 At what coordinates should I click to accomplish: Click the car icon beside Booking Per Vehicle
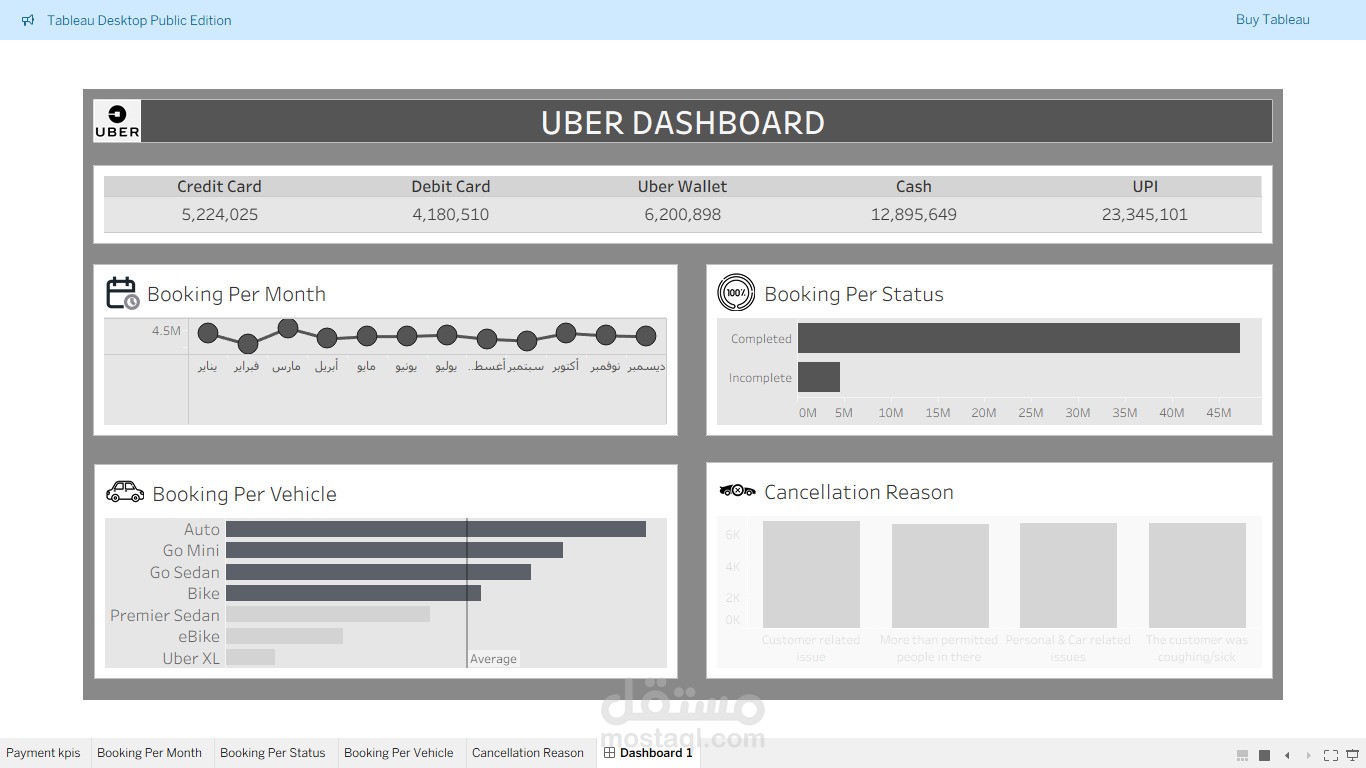(x=124, y=490)
